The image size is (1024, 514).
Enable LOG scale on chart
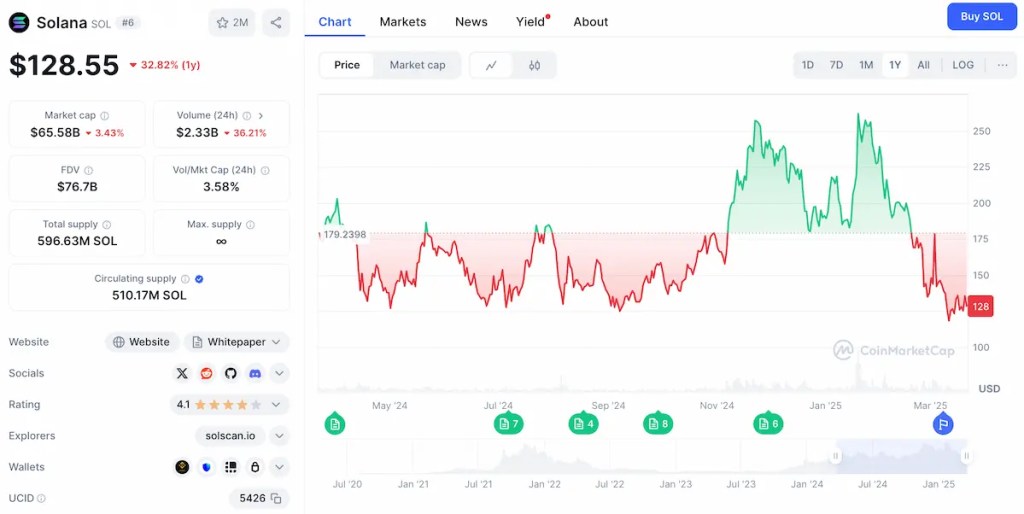coord(962,65)
